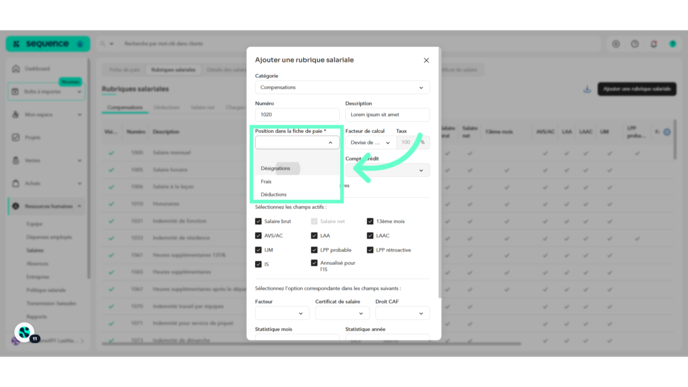Open the Catégorie dropdown showing Compensations
The width and height of the screenshot is (688, 387).
tap(342, 87)
